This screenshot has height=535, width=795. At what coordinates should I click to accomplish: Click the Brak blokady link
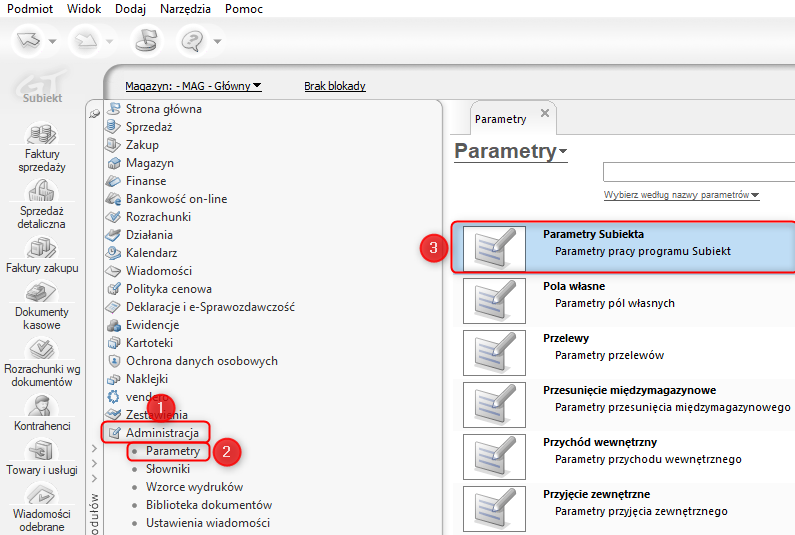(335, 86)
